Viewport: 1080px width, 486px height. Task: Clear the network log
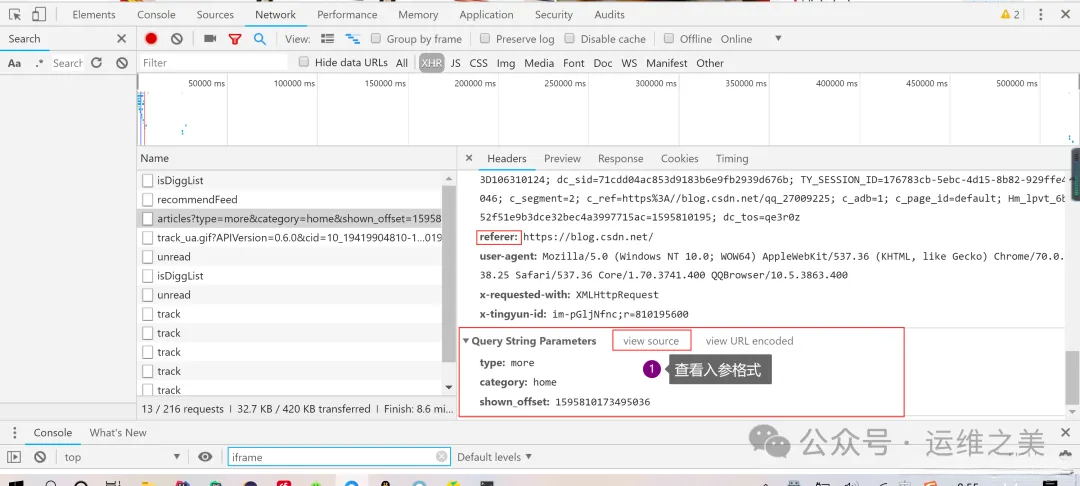click(177, 39)
